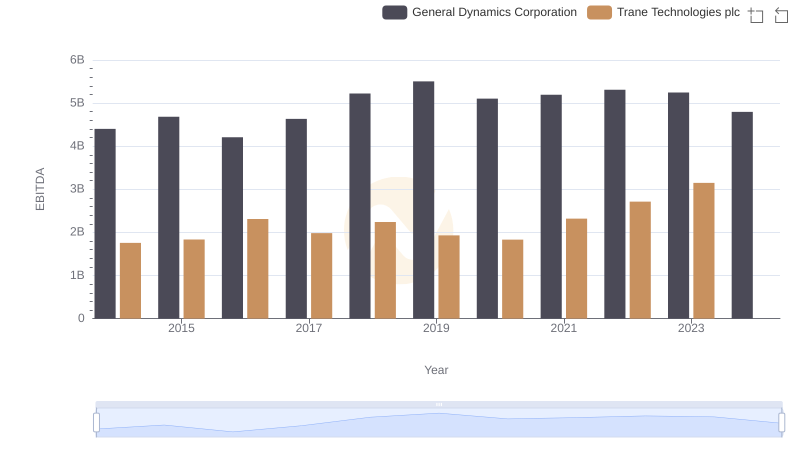
Task: Toggle Trane Technologies plc legend series
Action: pyautogui.click(x=663, y=12)
